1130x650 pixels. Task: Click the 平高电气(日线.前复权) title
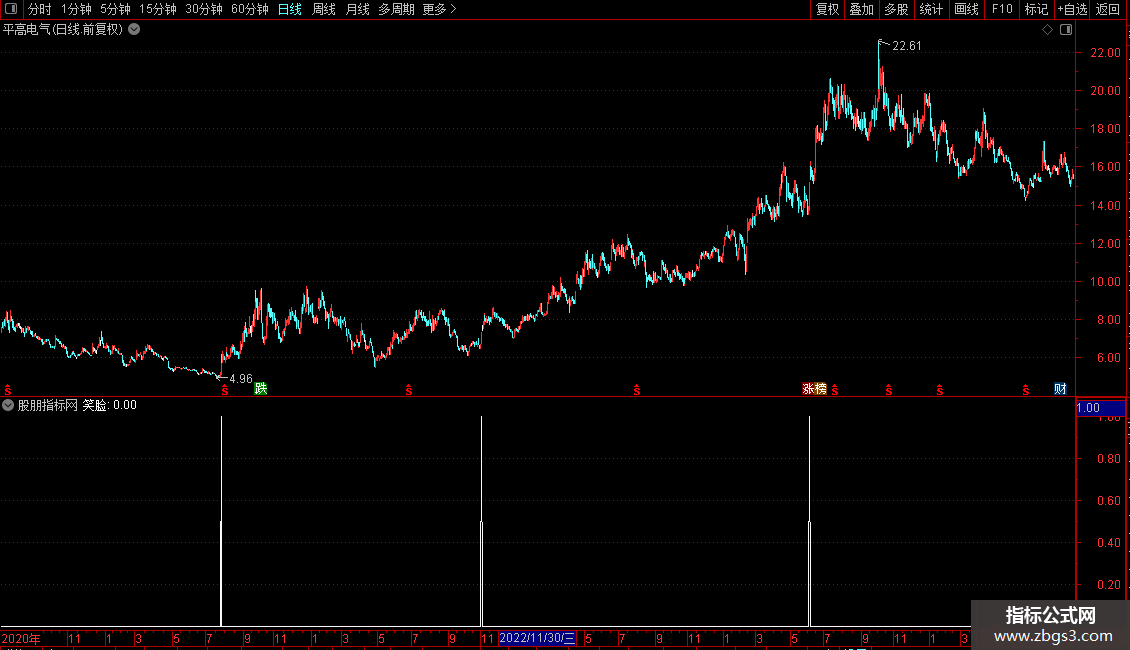click(x=63, y=30)
